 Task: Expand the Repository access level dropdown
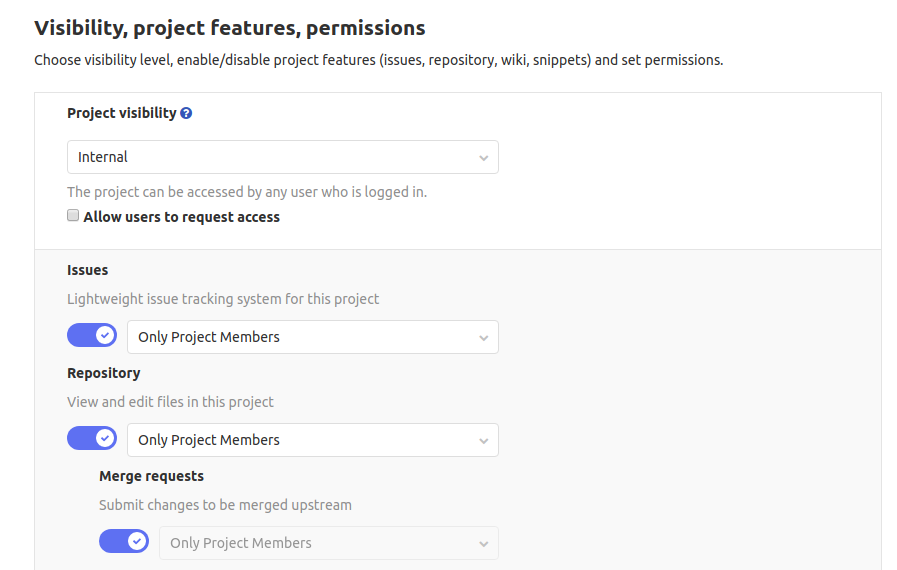coord(312,440)
